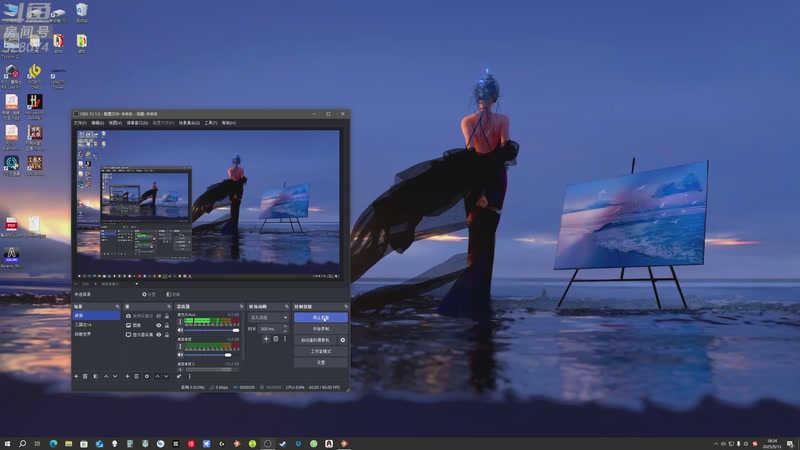Add a source with plus icon in Sources panel
Image resolution: width=800 pixels, height=450 pixels.
click(128, 376)
